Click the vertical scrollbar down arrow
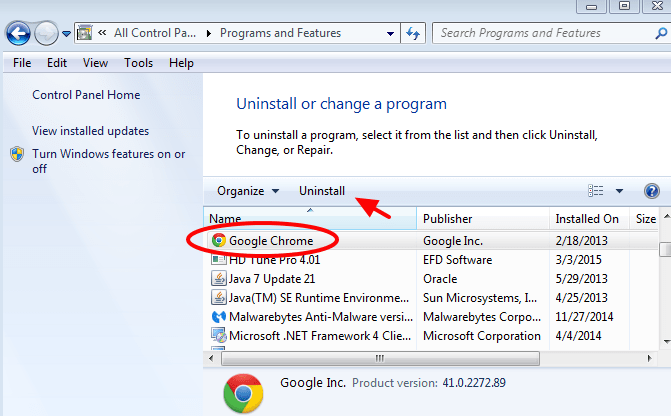The image size is (671, 416). (666, 341)
